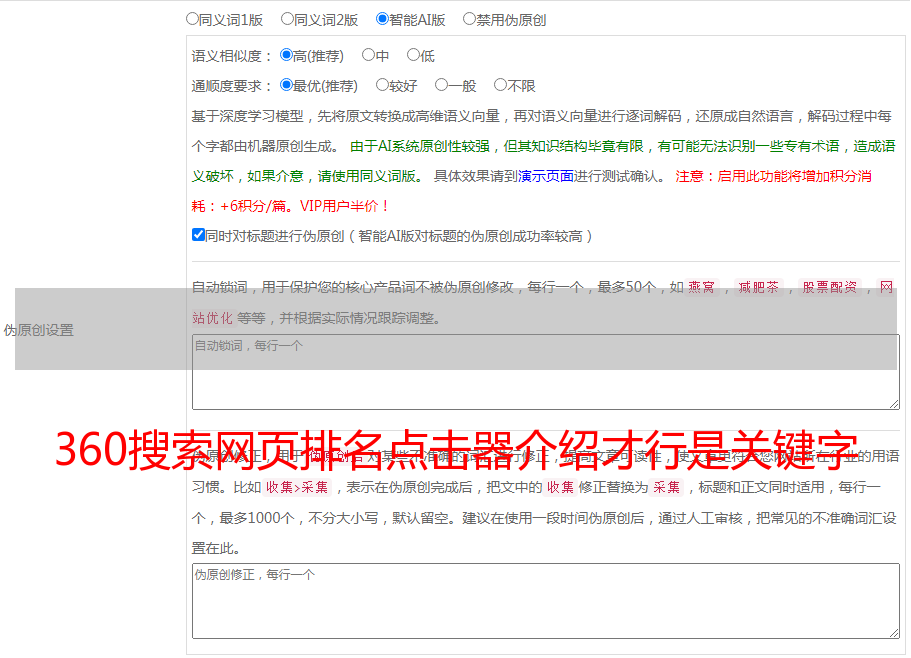Select 禁用伪原创 to disable rewriting
Image resolution: width=911 pixels, height=658 pixels.
pyautogui.click(x=469, y=19)
